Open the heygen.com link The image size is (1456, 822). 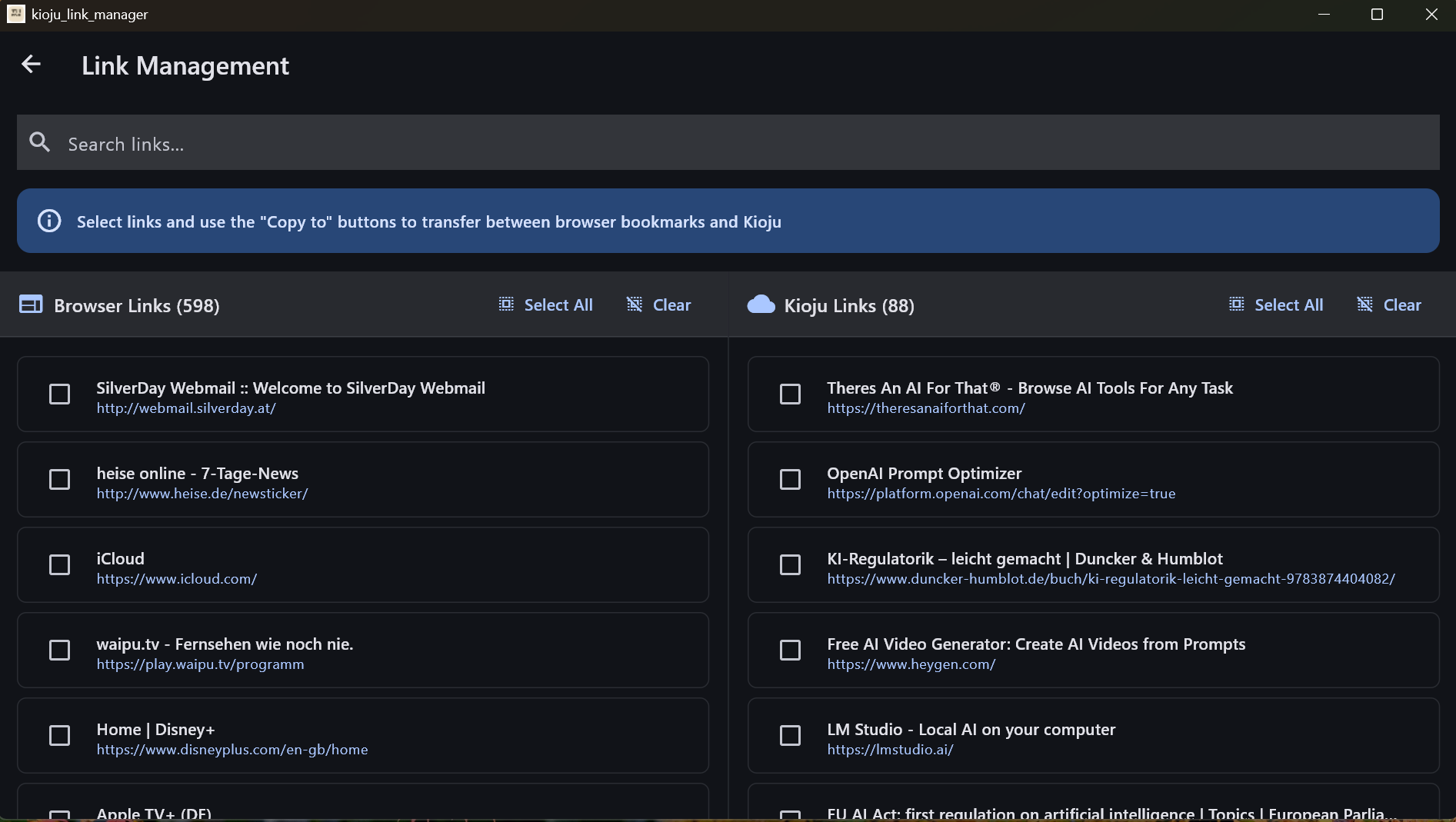[911, 664]
